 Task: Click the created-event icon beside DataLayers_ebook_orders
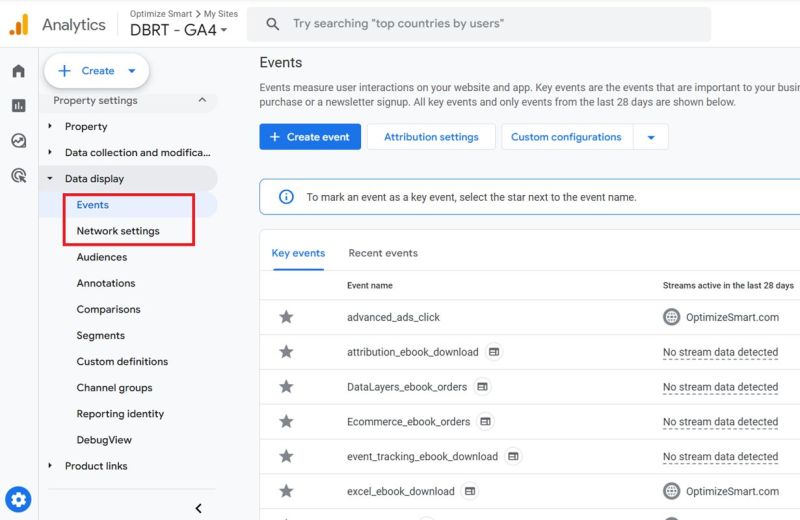tap(482, 387)
